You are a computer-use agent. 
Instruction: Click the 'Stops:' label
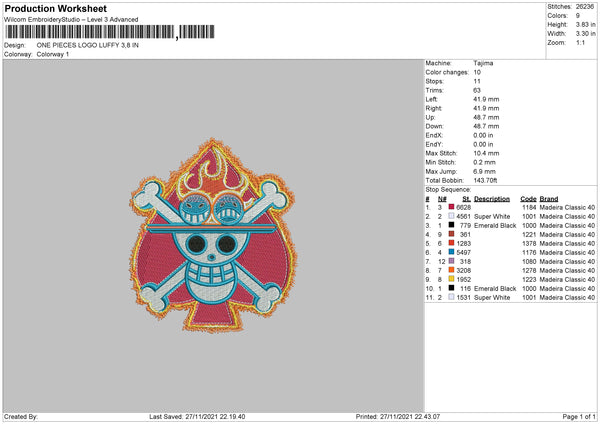click(435, 81)
